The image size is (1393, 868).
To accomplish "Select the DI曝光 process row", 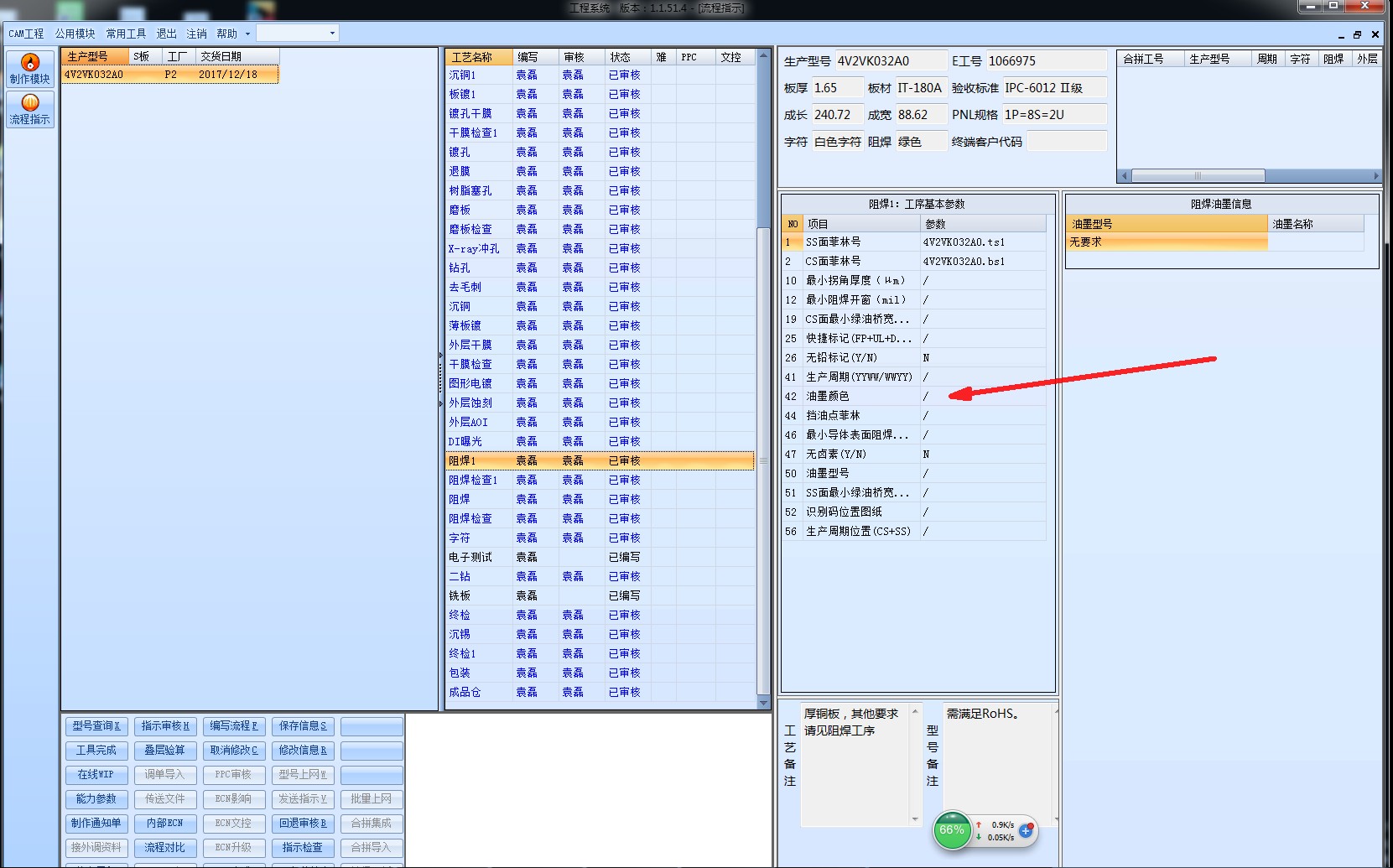I will tap(600, 441).
